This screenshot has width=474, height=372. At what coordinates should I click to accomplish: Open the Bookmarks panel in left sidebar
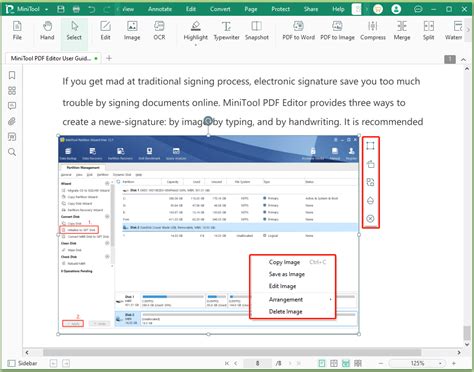point(12,75)
